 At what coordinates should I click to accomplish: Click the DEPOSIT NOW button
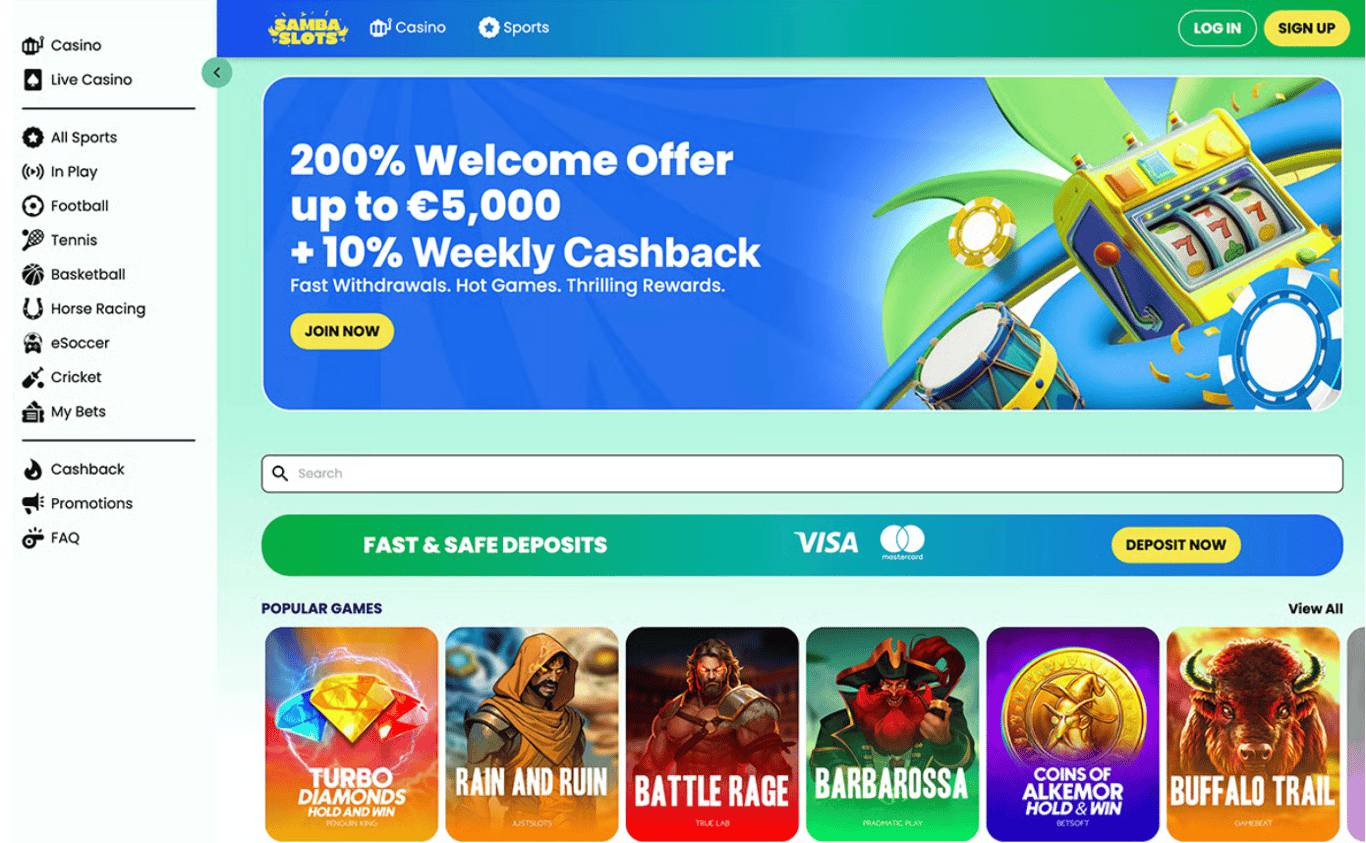tap(1176, 545)
